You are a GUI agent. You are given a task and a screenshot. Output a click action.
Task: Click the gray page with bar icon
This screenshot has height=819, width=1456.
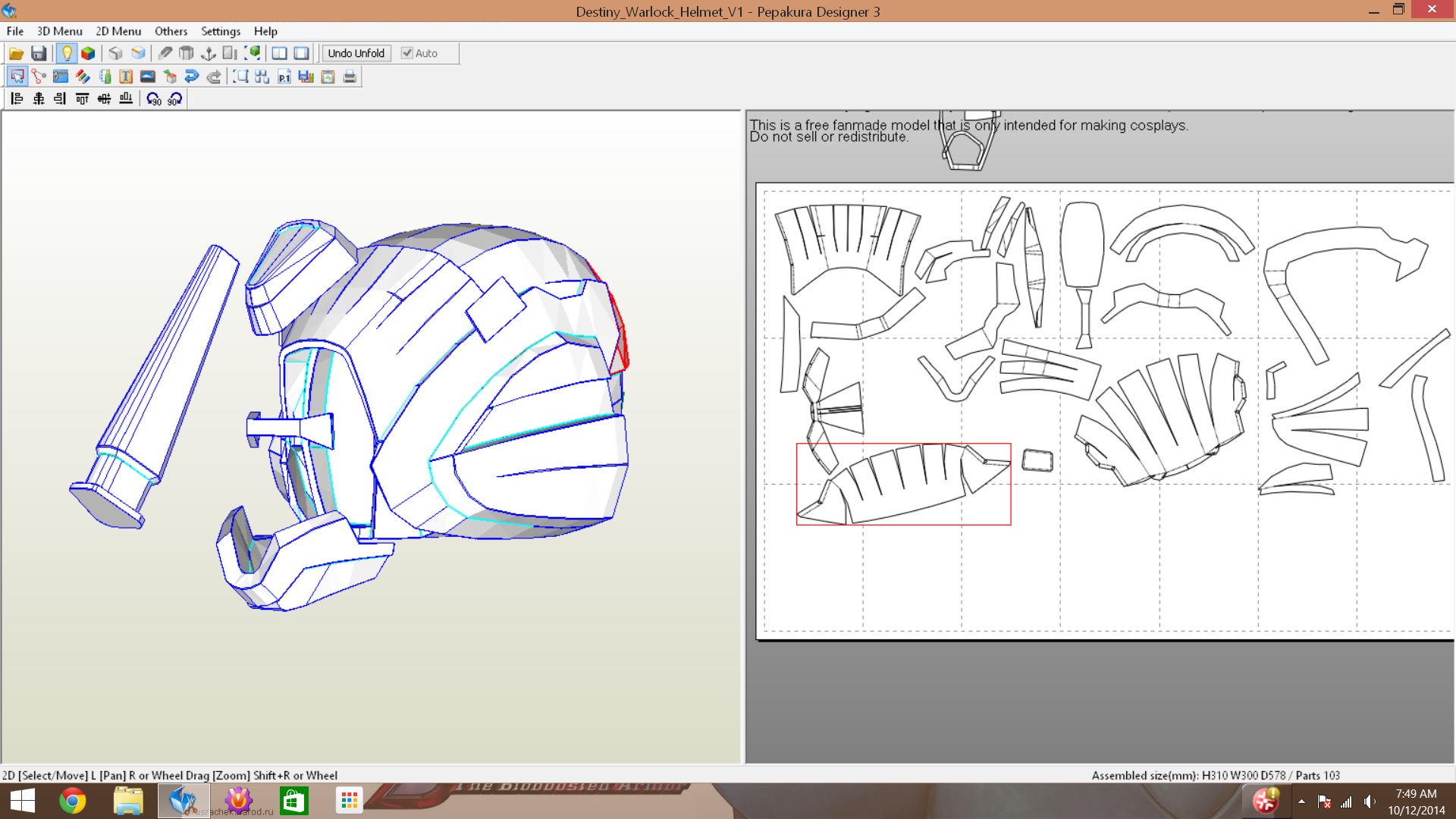click(231, 53)
